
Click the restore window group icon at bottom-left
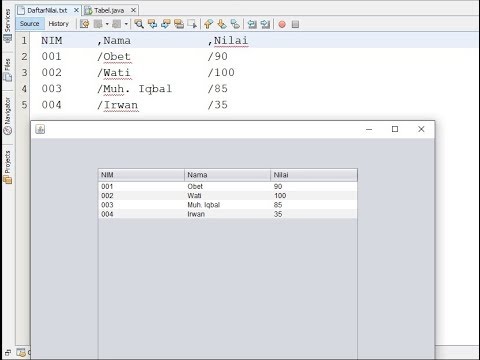click(x=7, y=353)
